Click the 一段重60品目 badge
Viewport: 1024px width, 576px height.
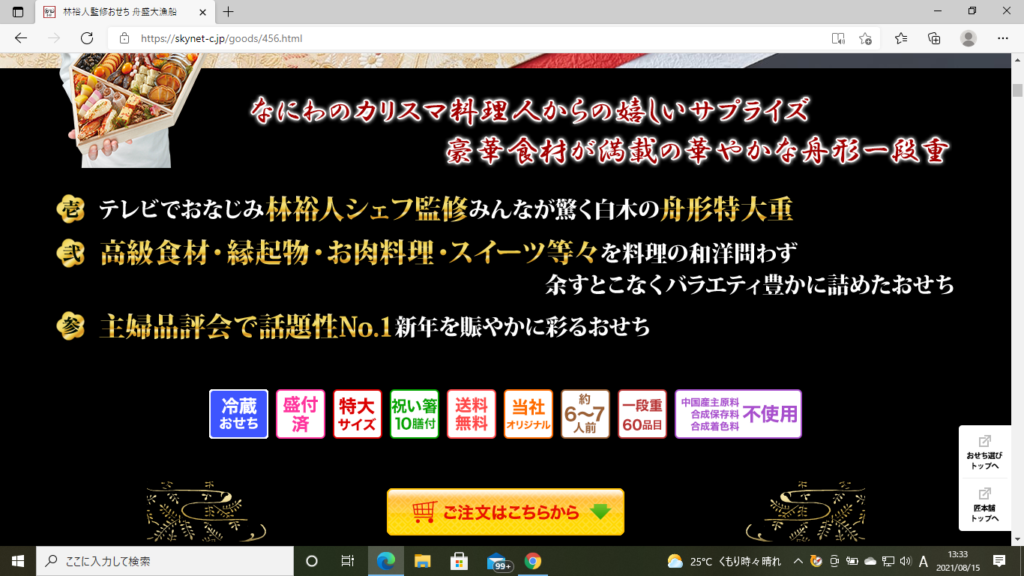pos(642,414)
